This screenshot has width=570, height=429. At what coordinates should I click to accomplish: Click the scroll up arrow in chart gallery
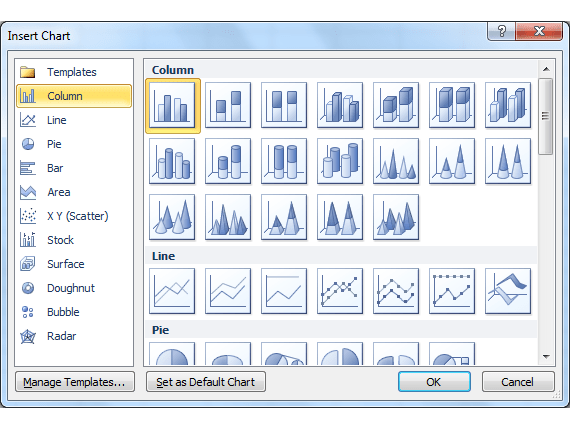point(546,69)
